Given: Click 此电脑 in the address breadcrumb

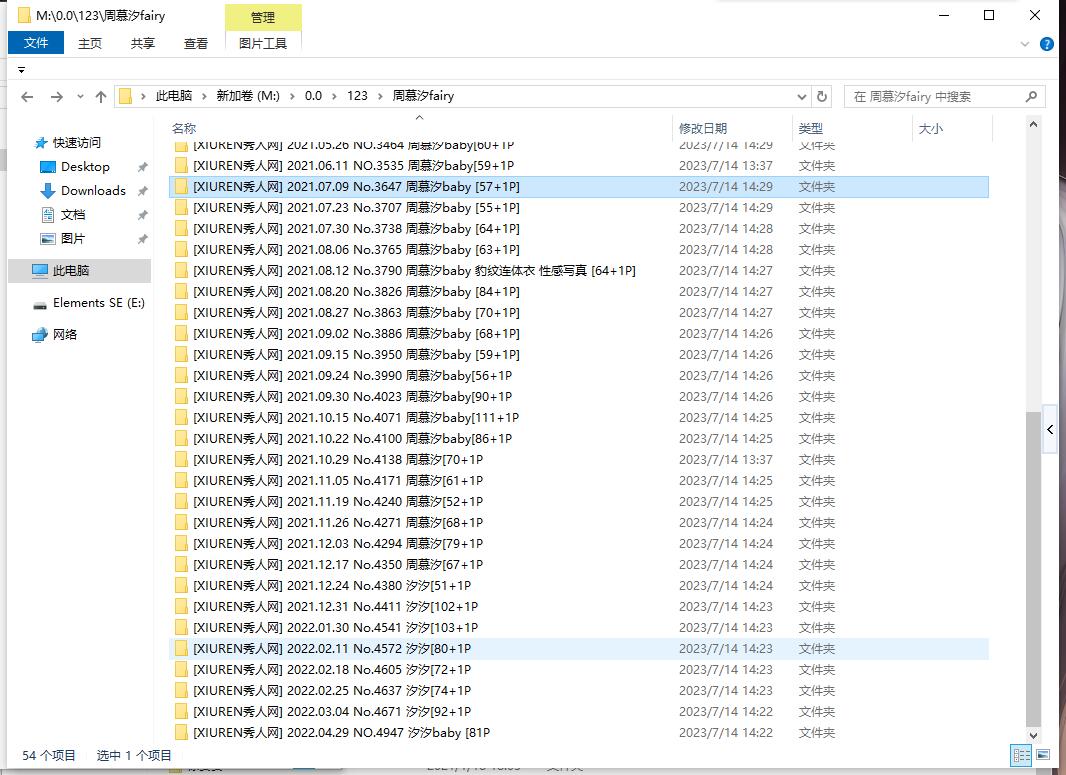Looking at the screenshot, I should 174,96.
